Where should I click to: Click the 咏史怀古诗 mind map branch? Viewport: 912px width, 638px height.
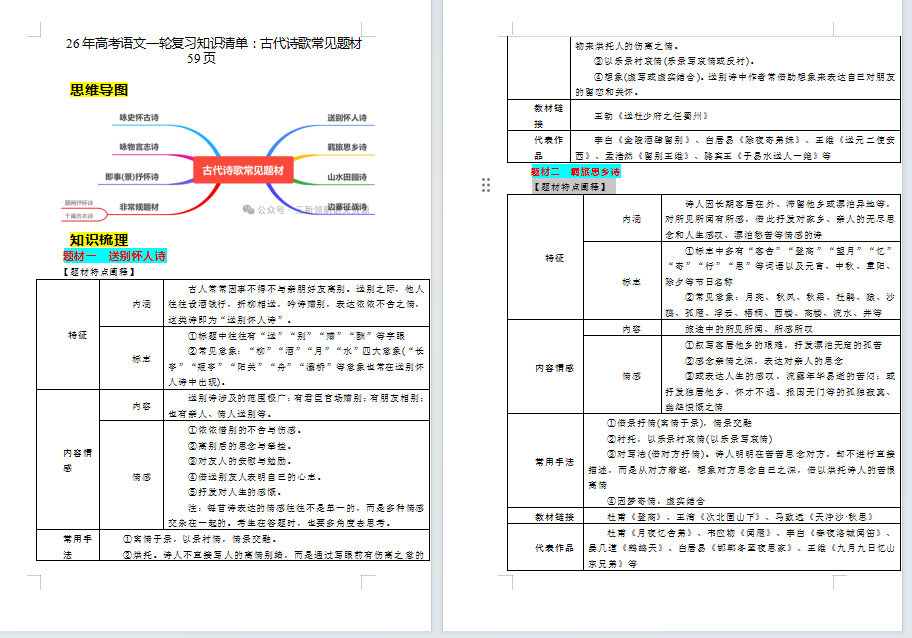coord(138,118)
